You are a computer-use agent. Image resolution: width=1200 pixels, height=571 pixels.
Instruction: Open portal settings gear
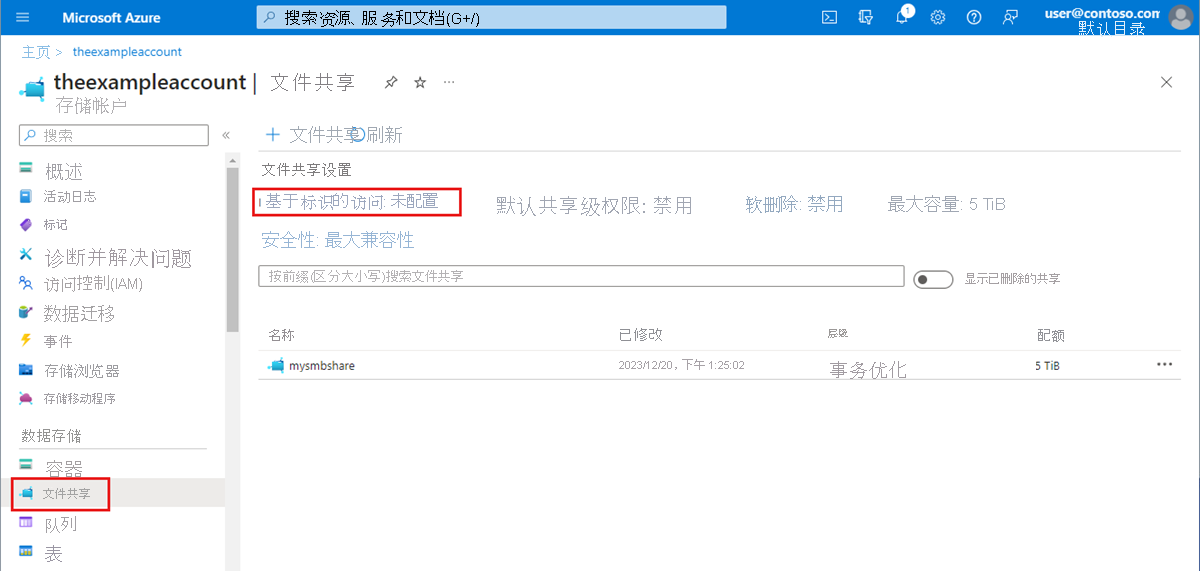coord(938,17)
